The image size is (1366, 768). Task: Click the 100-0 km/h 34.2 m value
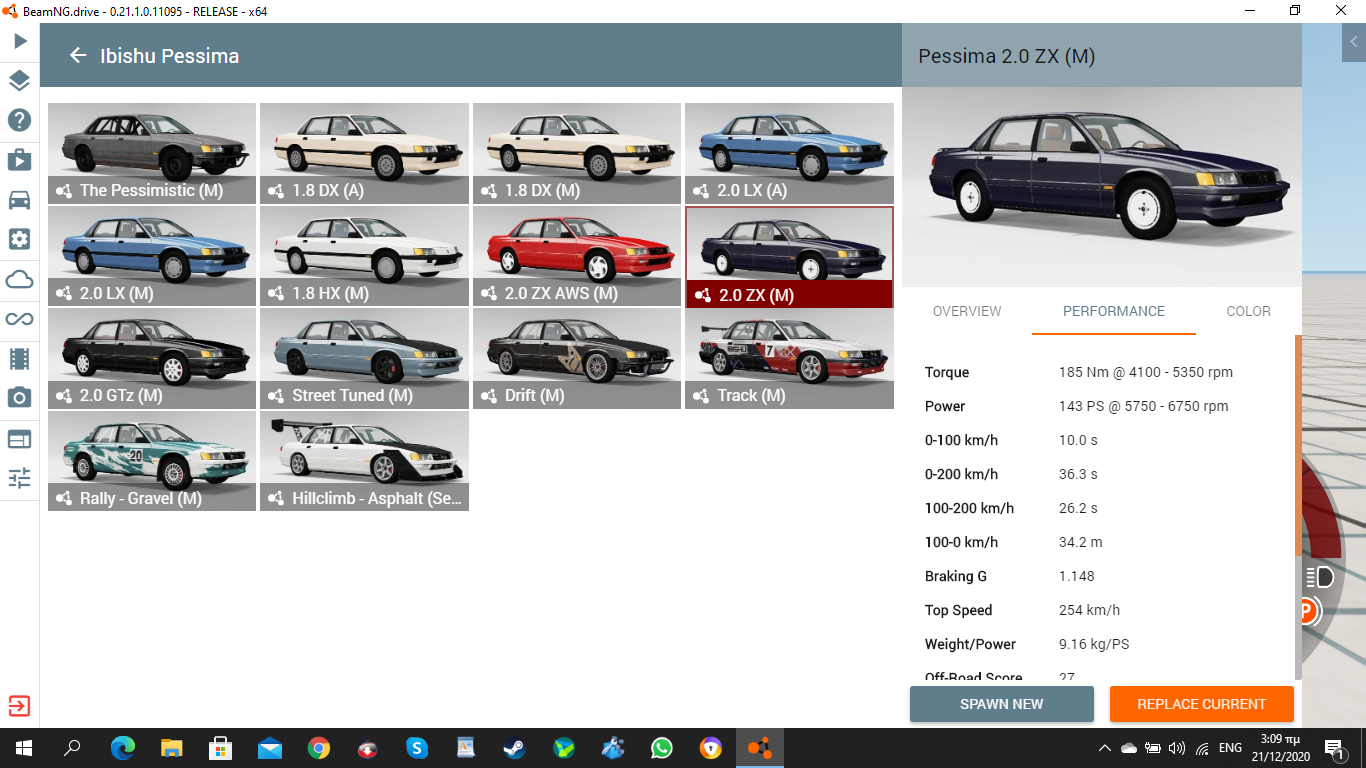(1081, 542)
